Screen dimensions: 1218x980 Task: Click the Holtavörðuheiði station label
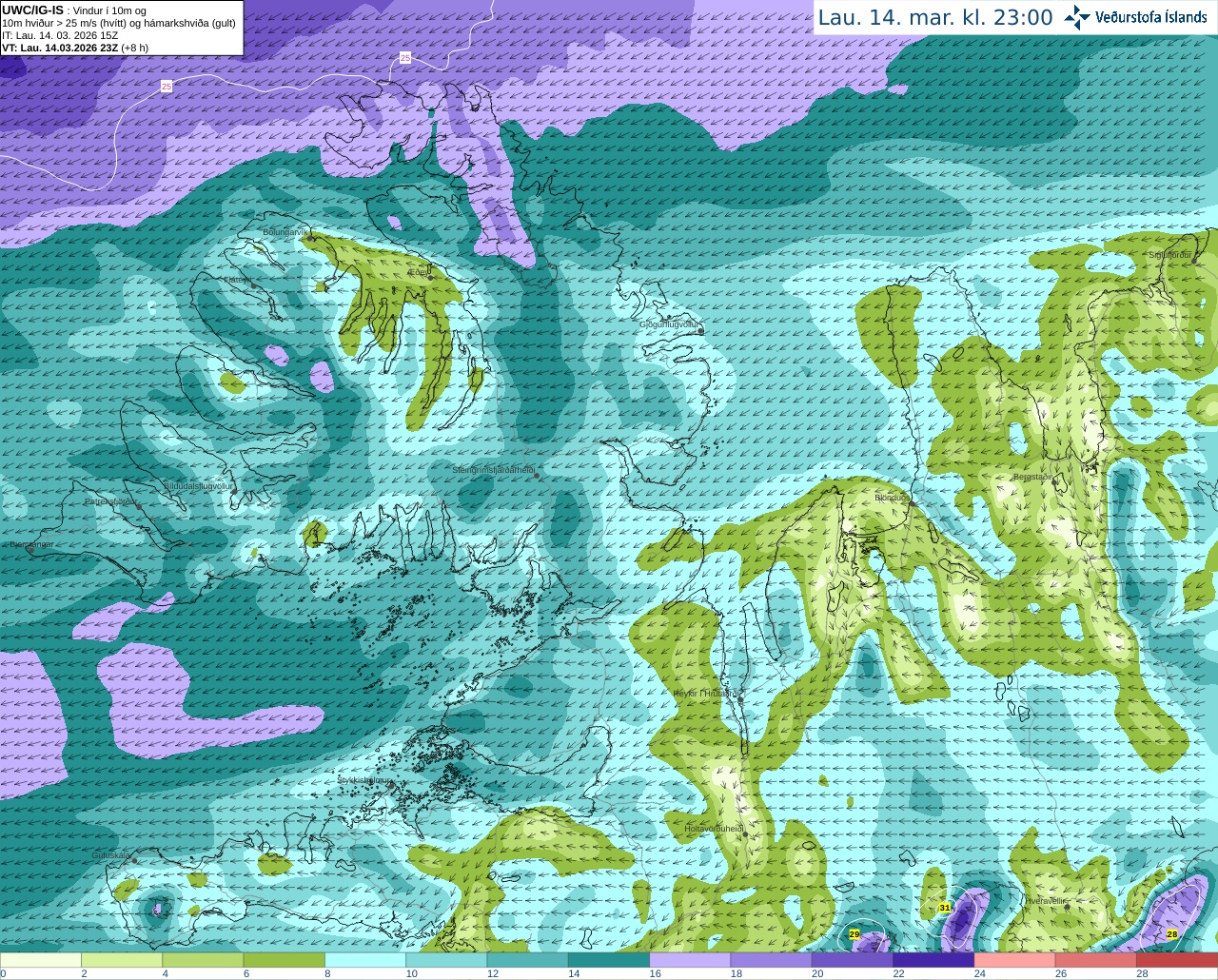tap(714, 829)
